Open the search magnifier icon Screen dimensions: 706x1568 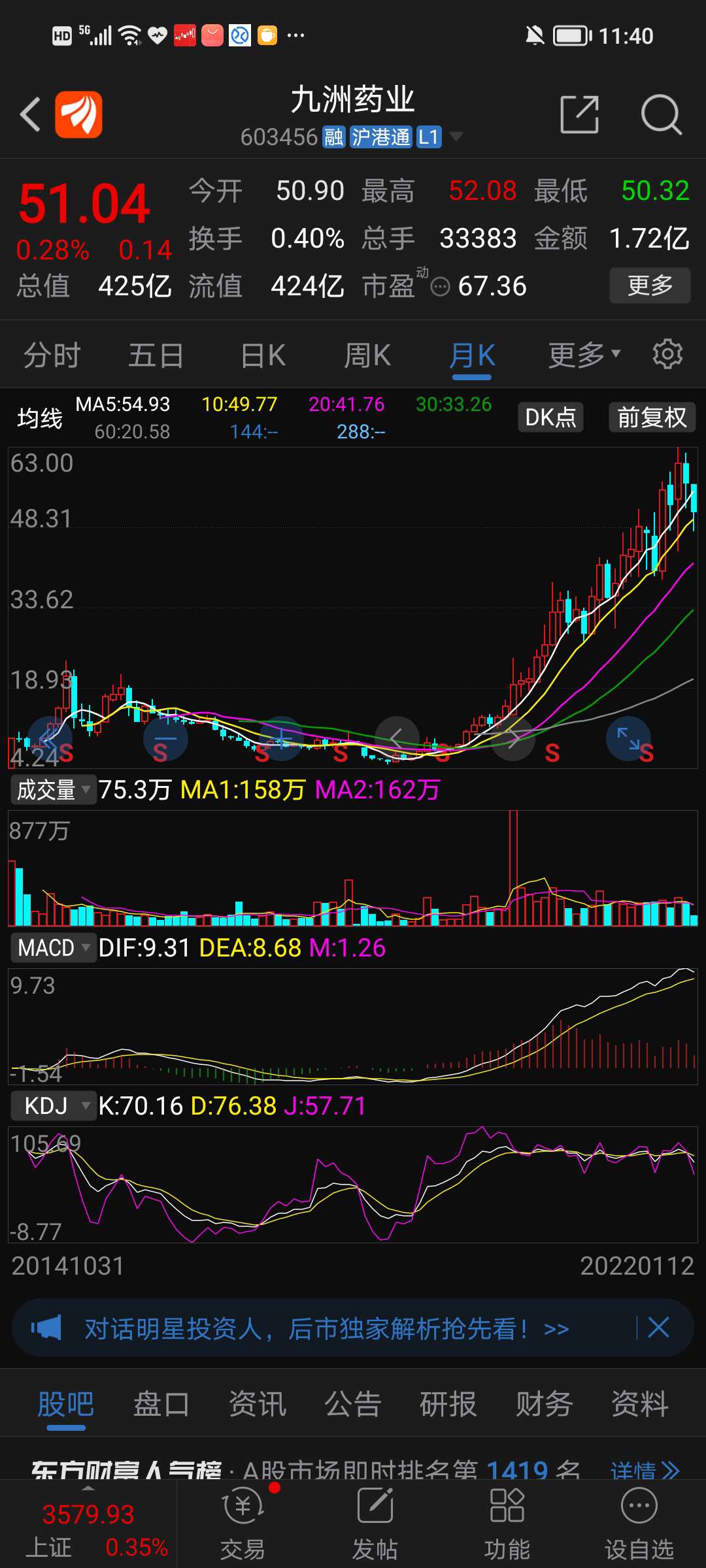click(661, 115)
